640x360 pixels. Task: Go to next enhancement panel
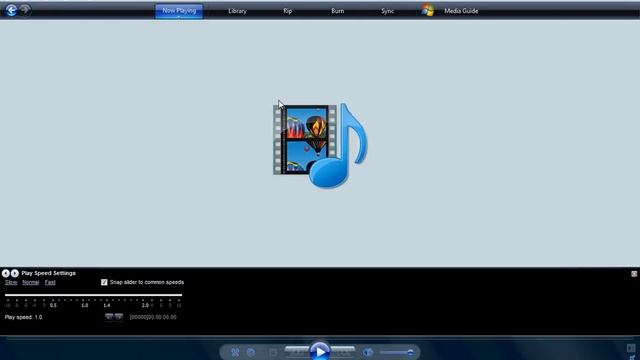tap(15, 273)
